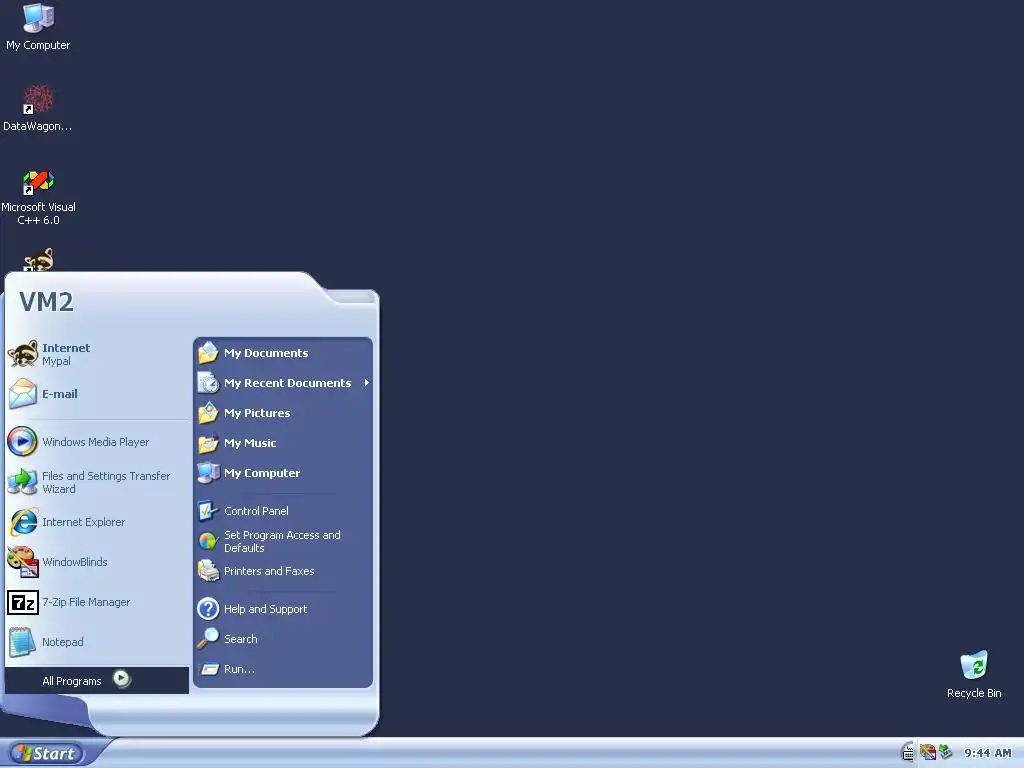
Task: Open Search from the Start menu
Action: coord(283,639)
